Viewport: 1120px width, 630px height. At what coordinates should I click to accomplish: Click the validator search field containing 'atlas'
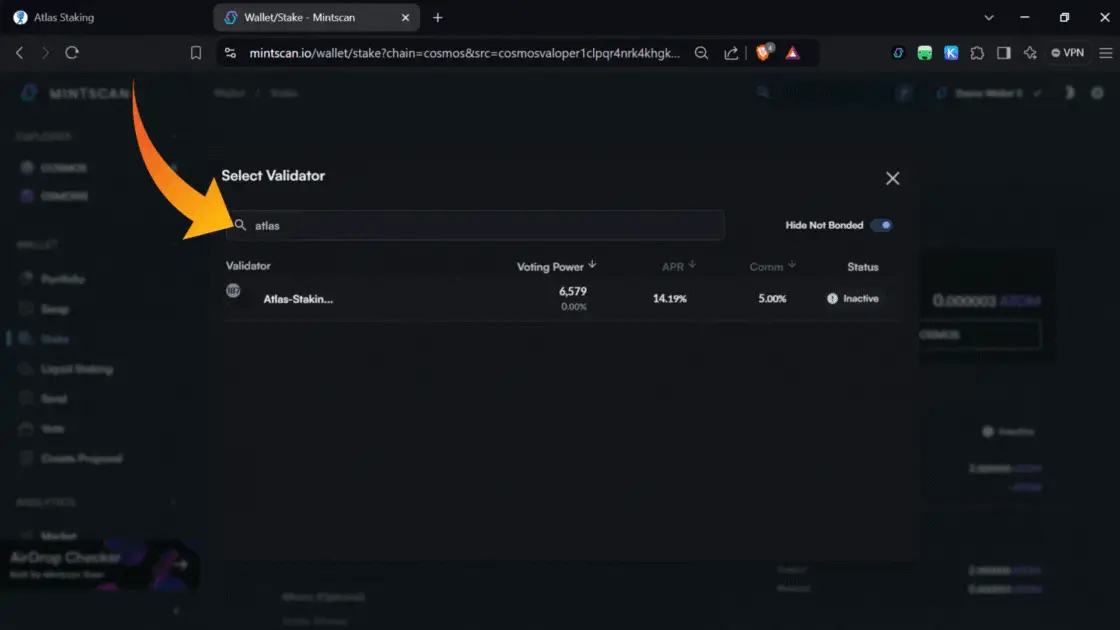tap(480, 225)
